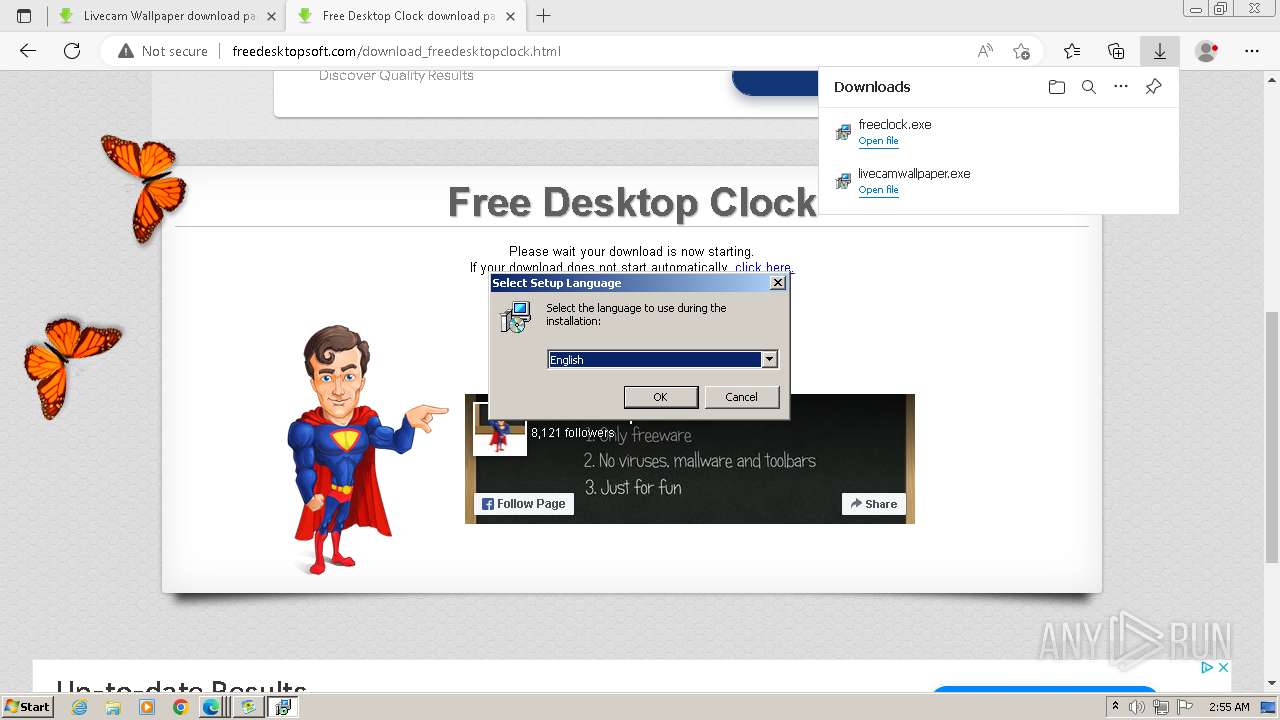Open more options in Downloads panel
The image size is (1280, 720).
point(1121,87)
